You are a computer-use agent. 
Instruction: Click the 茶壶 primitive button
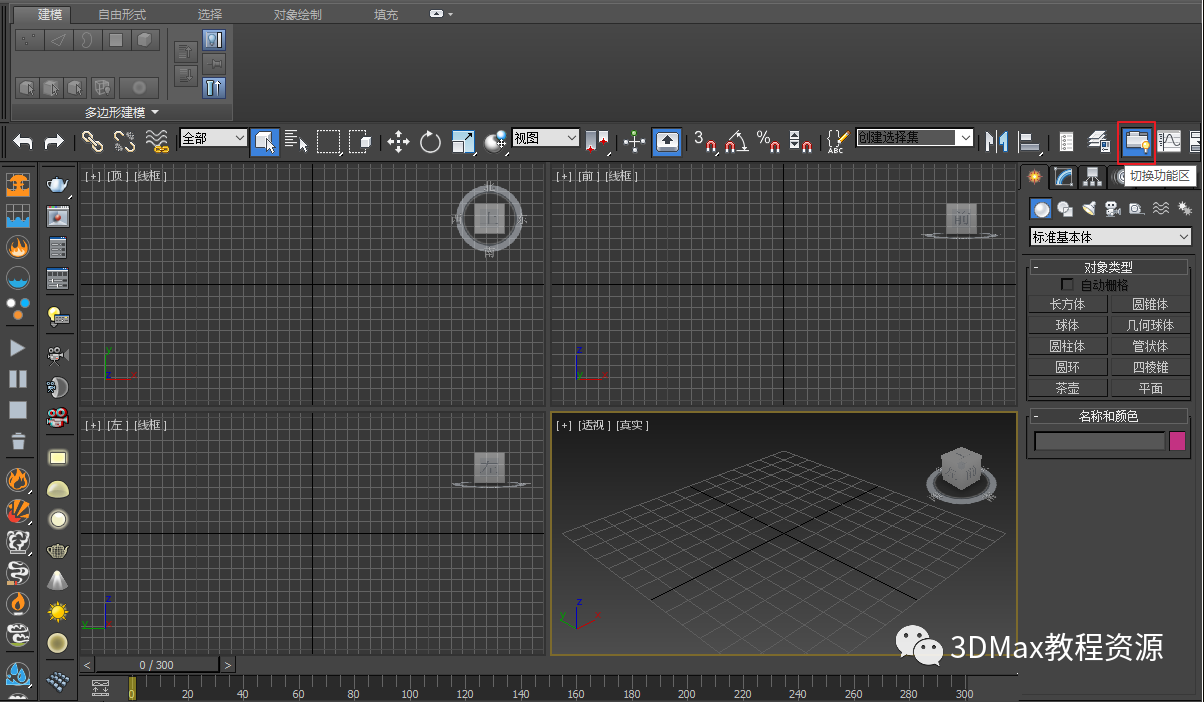1067,388
